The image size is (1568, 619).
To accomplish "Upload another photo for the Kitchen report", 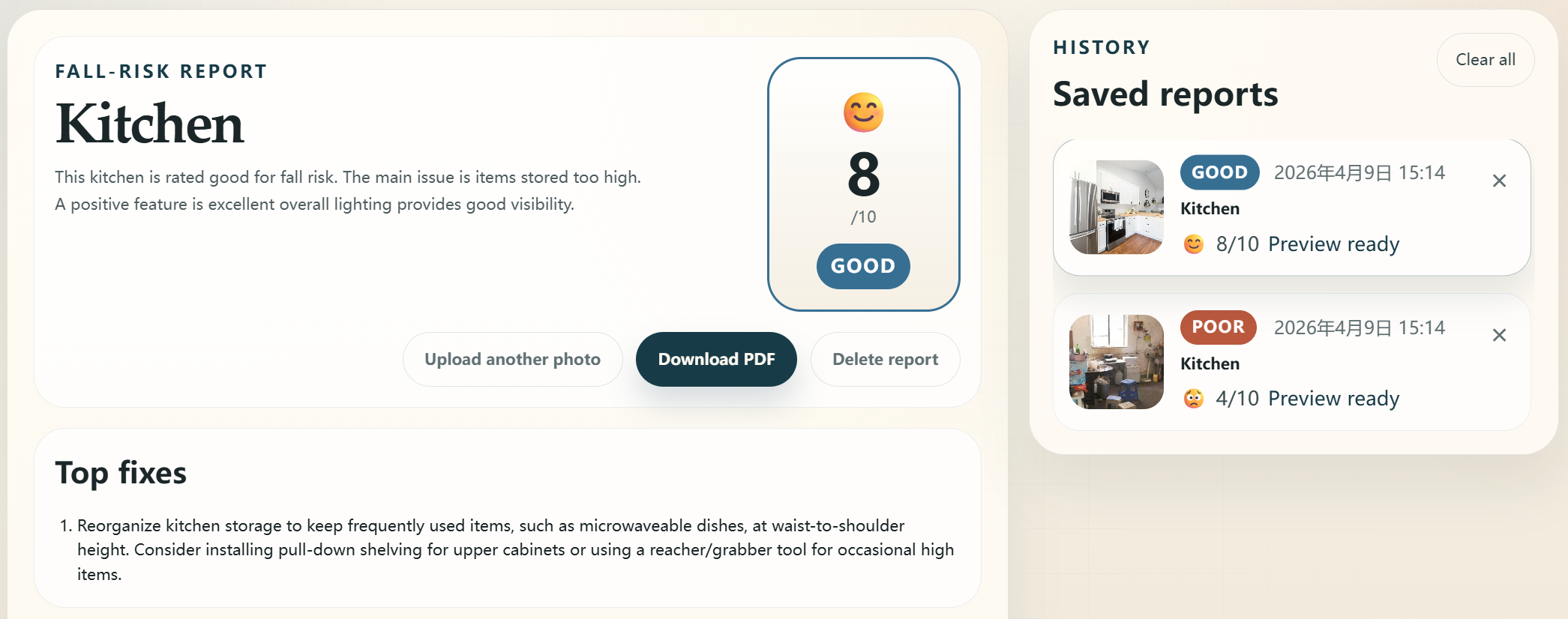I will (512, 359).
